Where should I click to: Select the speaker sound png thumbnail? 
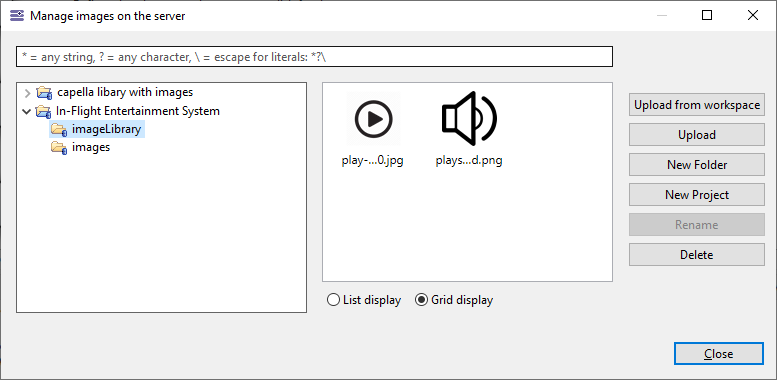click(469, 119)
